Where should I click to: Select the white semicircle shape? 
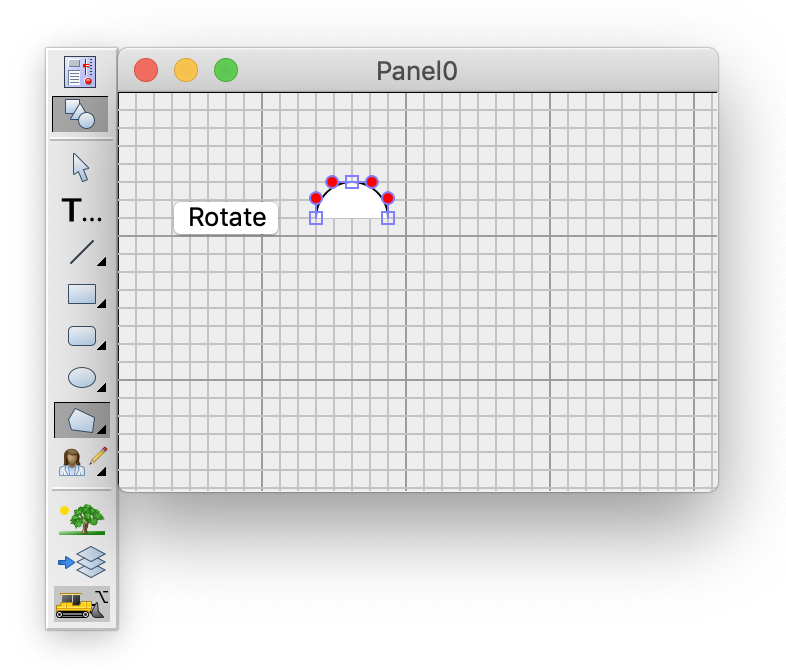352,204
